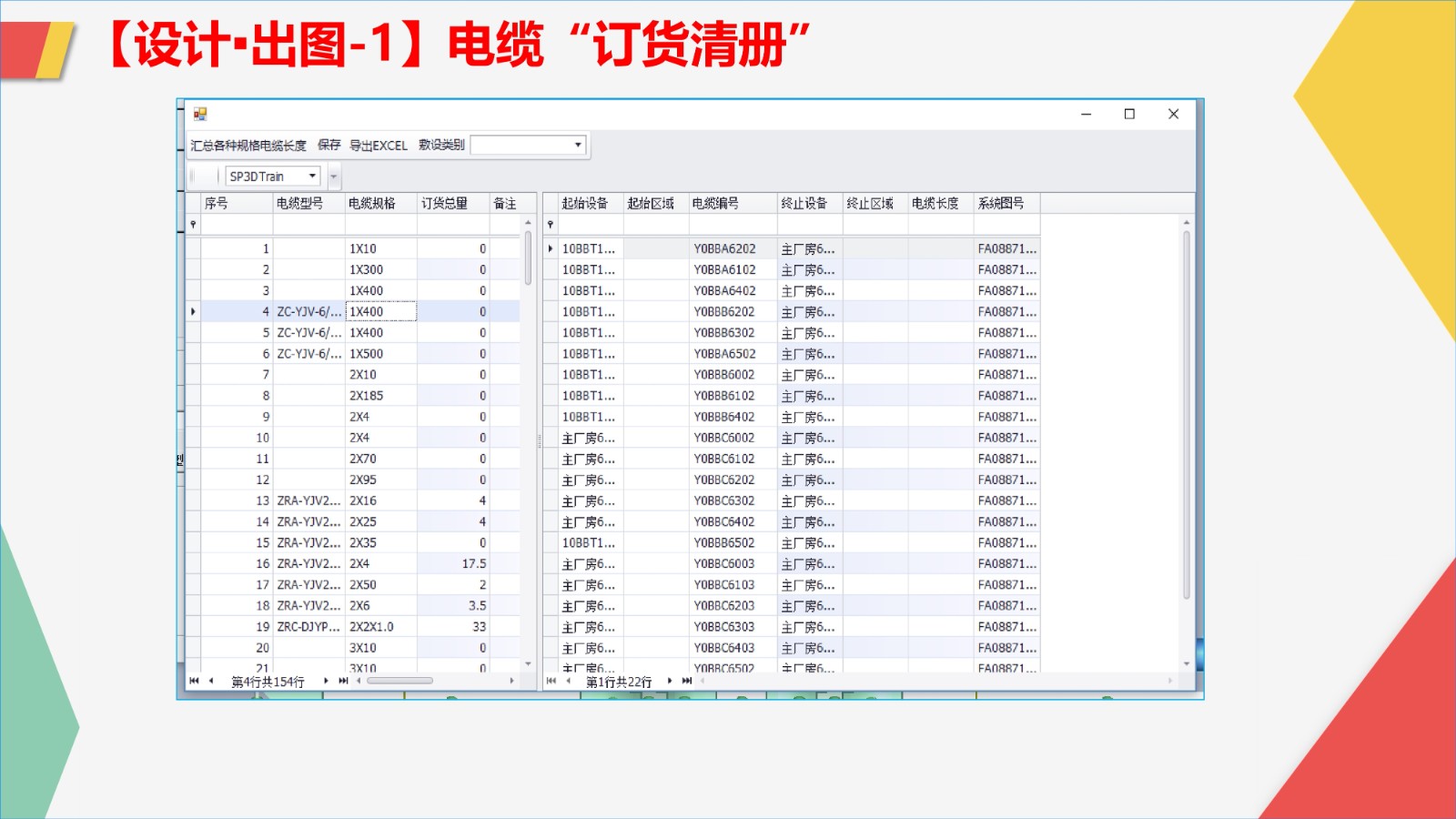
Task: Click the application icon in title bar
Action: coord(200,114)
